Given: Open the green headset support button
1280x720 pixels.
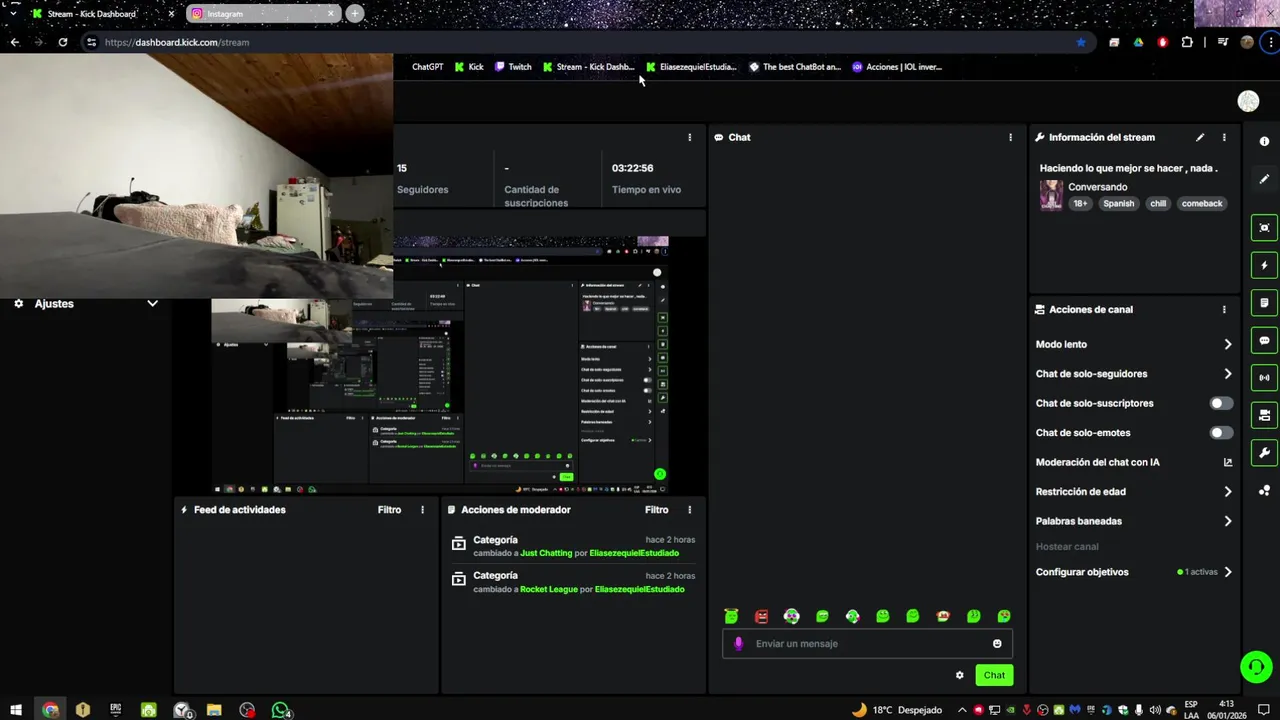Looking at the screenshot, I should pos(1256,666).
